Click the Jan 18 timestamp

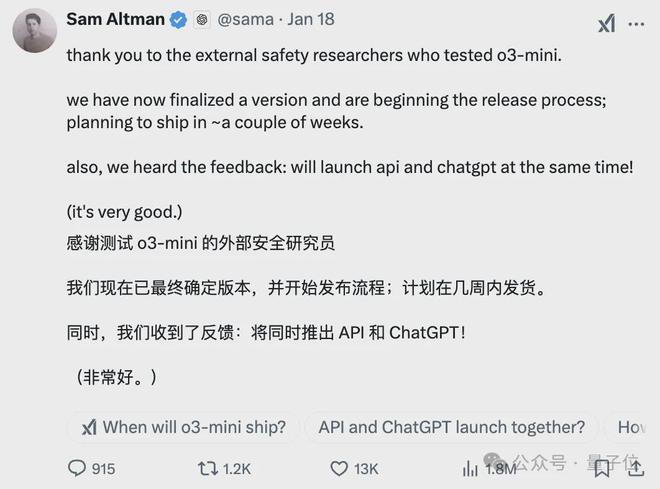311,19
